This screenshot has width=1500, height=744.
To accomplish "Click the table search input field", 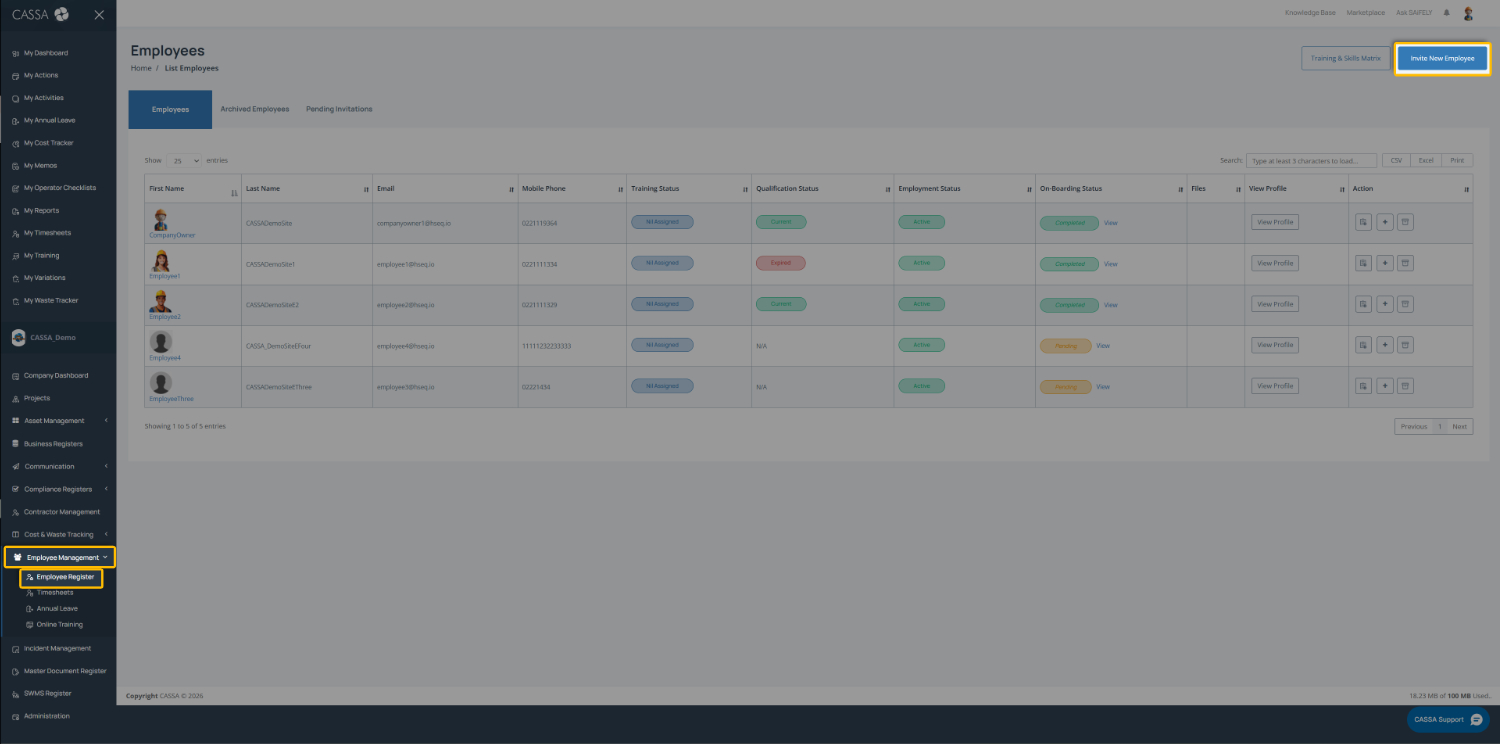I will [x=1311, y=160].
